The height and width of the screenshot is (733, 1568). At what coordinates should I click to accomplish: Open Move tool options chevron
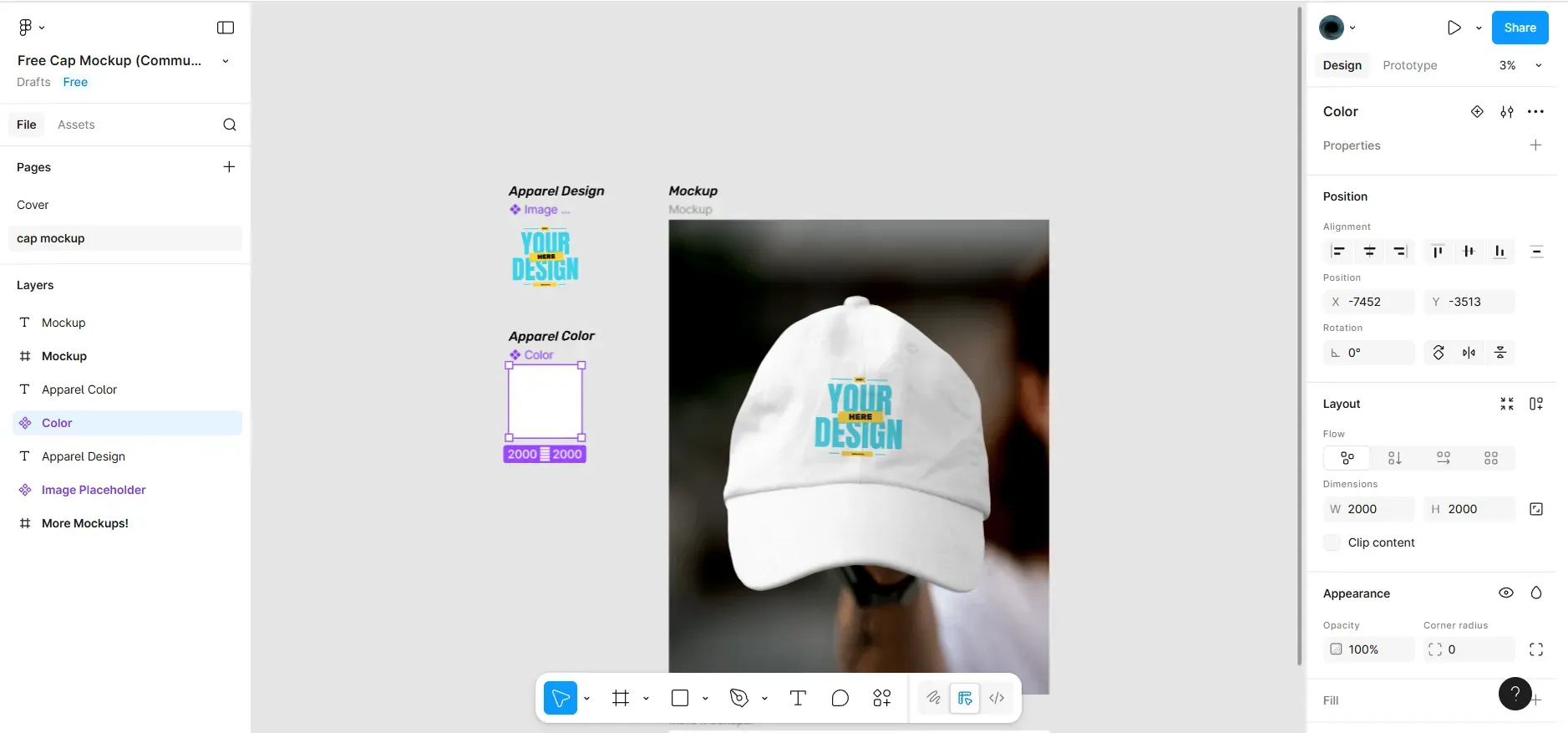pos(586,698)
